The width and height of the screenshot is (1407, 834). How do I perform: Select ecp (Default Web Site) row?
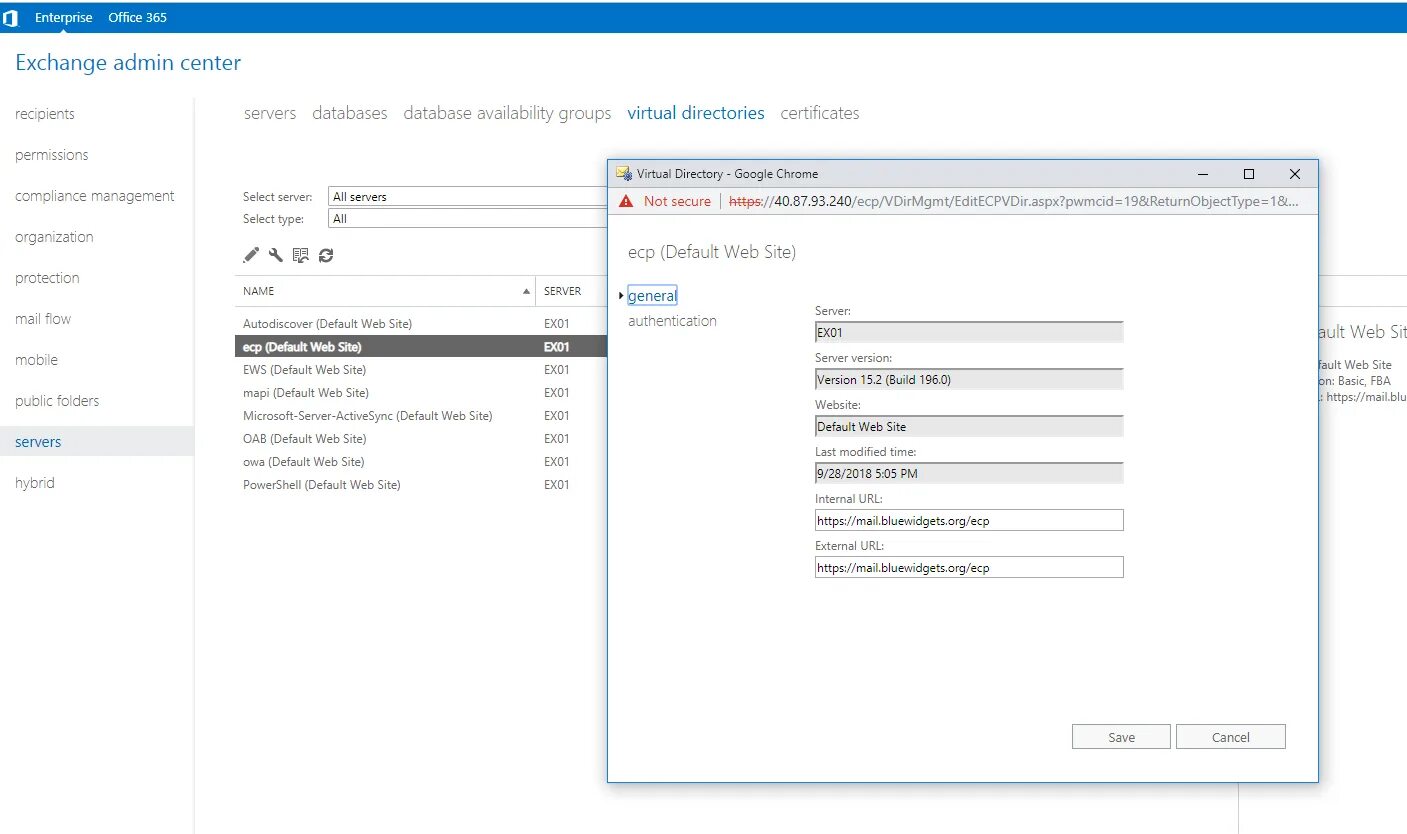(x=421, y=347)
